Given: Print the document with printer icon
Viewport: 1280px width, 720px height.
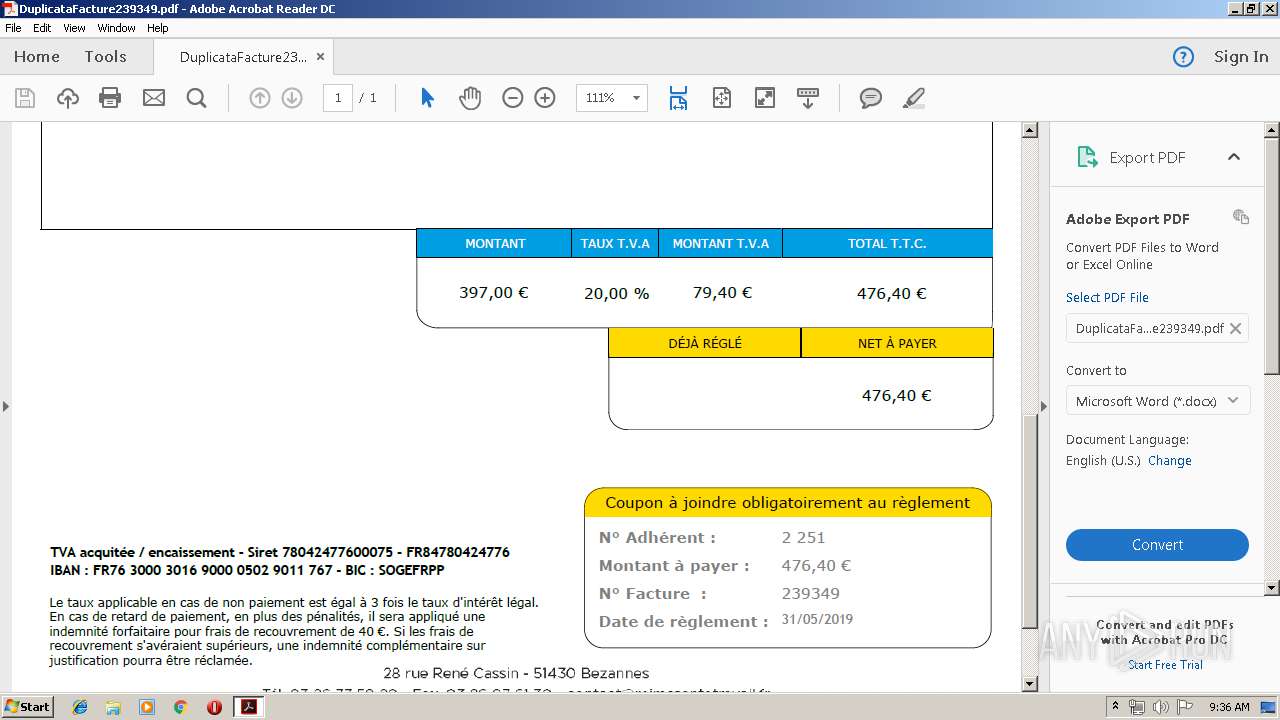Looking at the screenshot, I should 110,98.
